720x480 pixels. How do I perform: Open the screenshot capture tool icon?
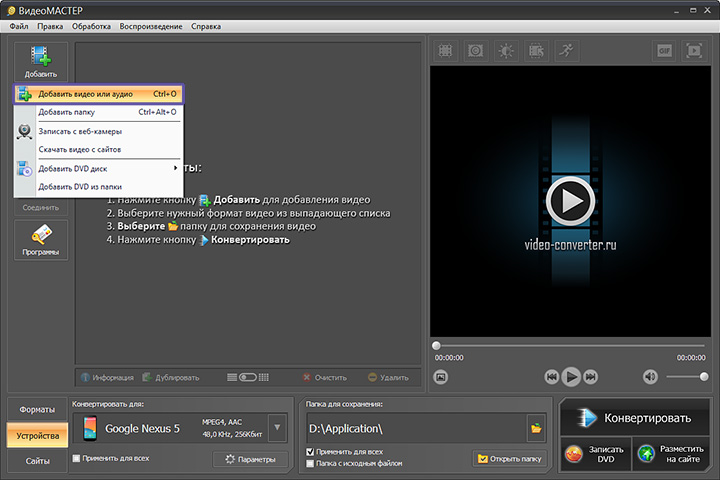pyautogui.click(x=475, y=51)
